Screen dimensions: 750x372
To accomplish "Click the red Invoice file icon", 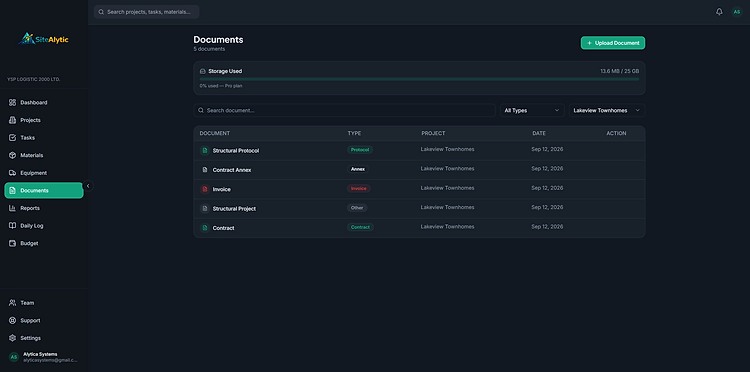I will 205,189.
